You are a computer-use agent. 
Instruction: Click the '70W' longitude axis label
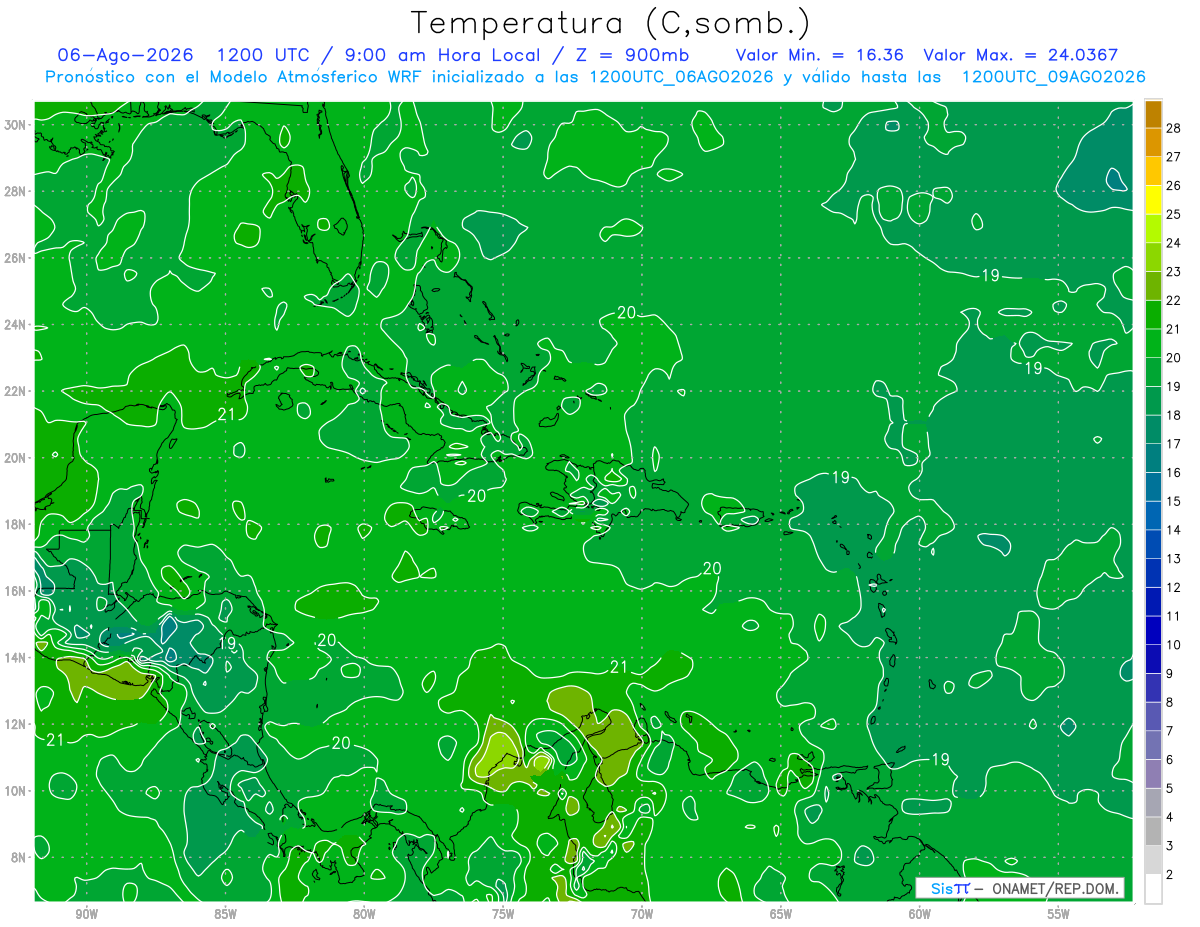pos(642,914)
